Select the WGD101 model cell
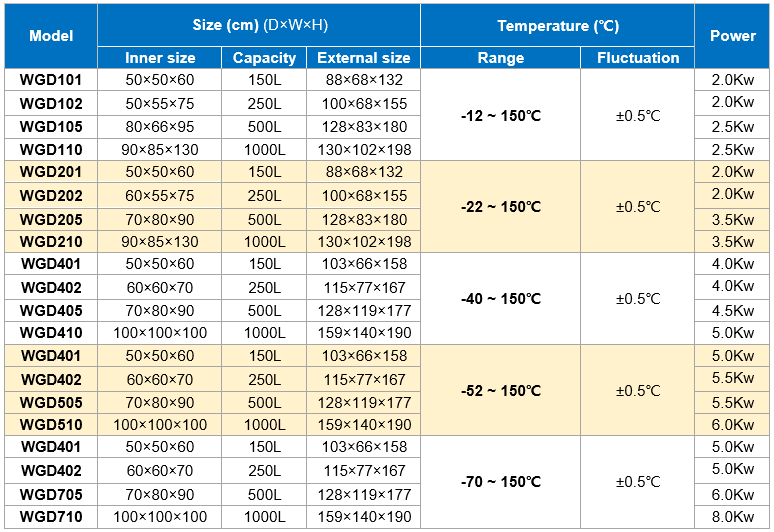Viewport: 774px width, 532px height. pyautogui.click(x=51, y=80)
